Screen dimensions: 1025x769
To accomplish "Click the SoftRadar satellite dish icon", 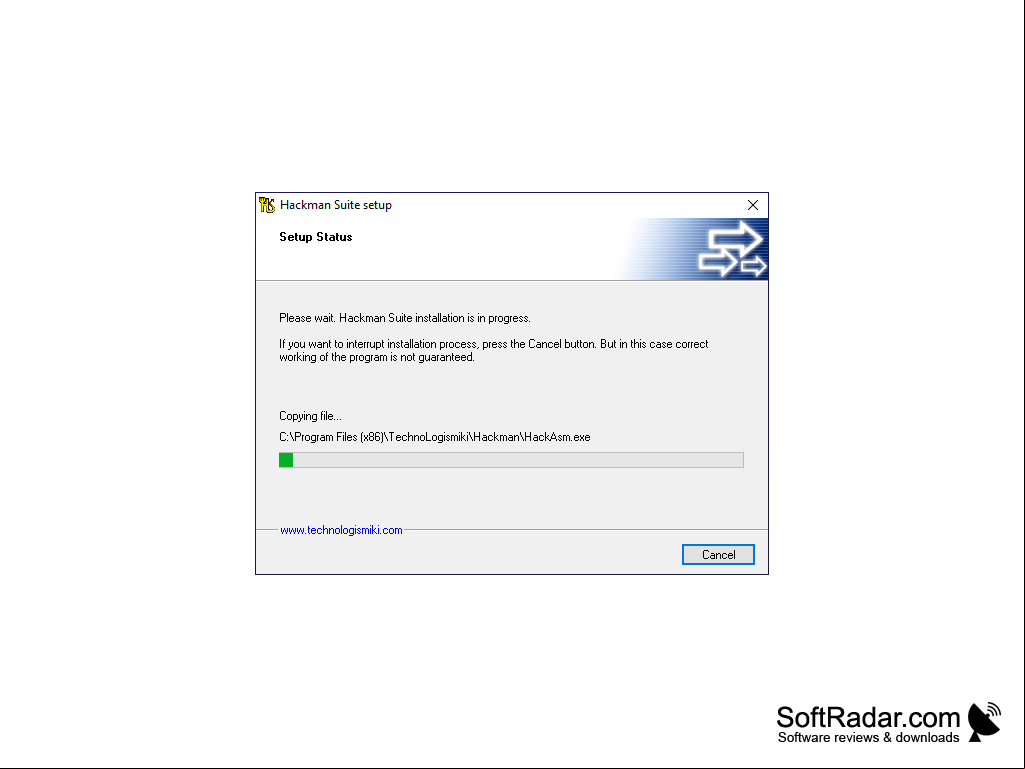I will pyautogui.click(x=984, y=721).
